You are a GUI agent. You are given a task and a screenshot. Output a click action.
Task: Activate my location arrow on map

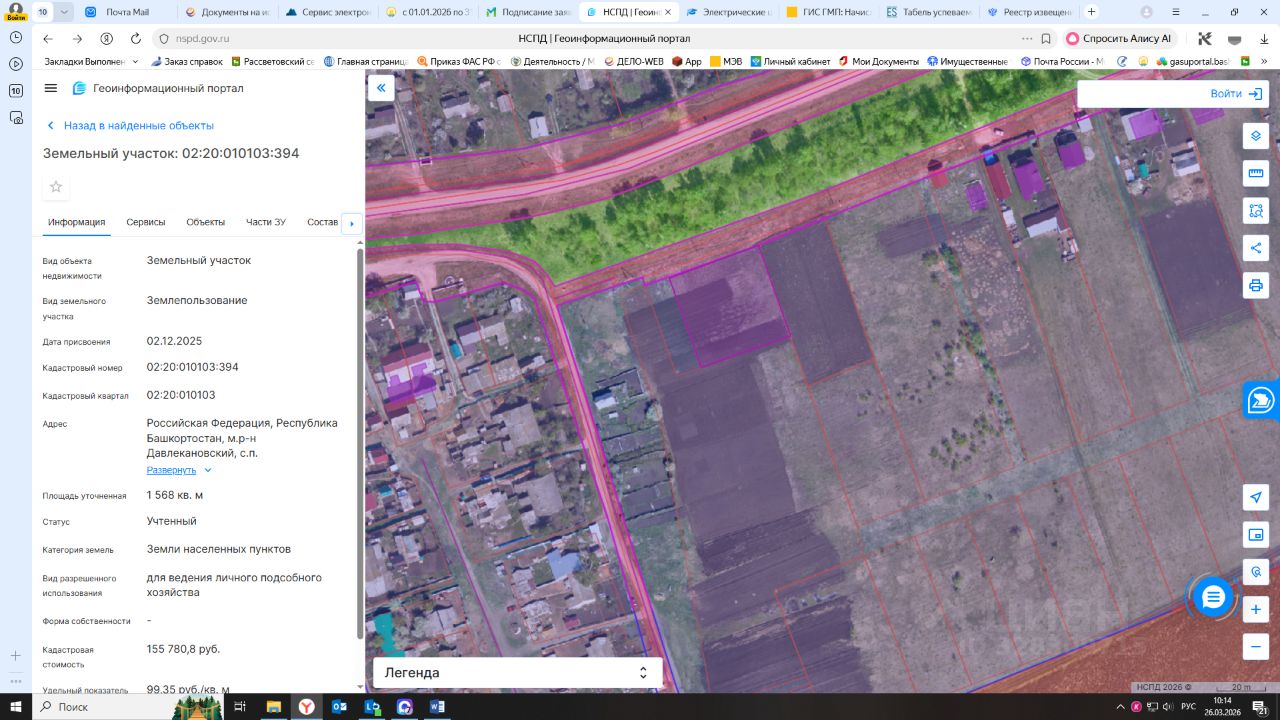[1256, 498]
